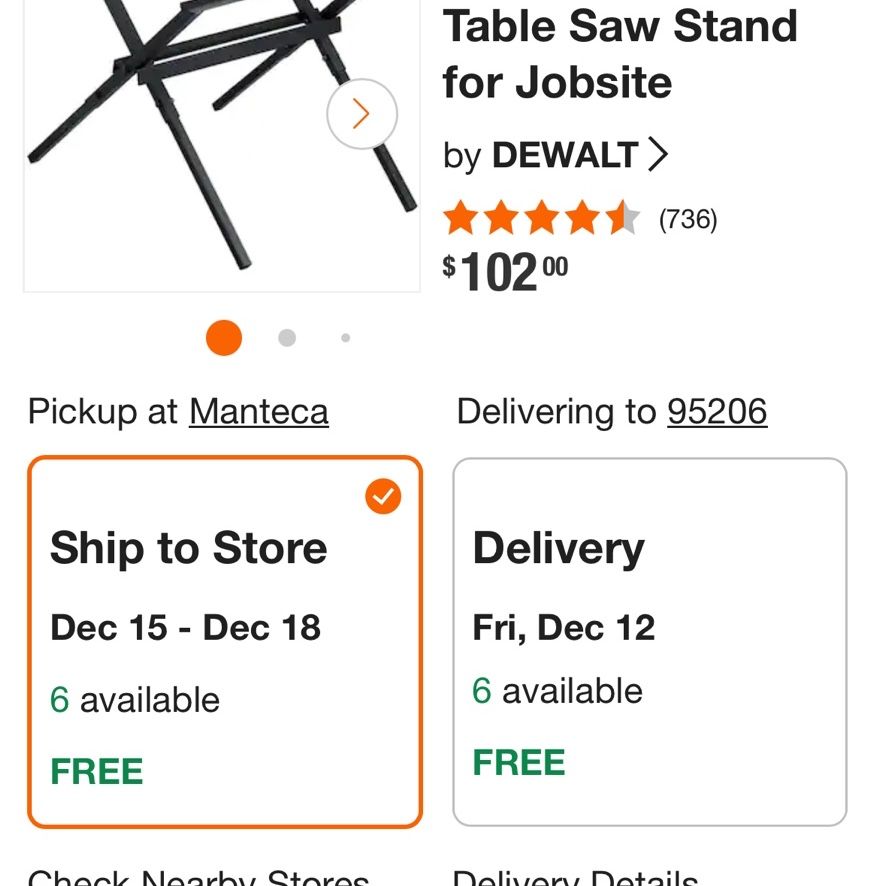Viewport: 886px width, 886px height.
Task: Change pickup store Manteca link
Action: tap(258, 411)
